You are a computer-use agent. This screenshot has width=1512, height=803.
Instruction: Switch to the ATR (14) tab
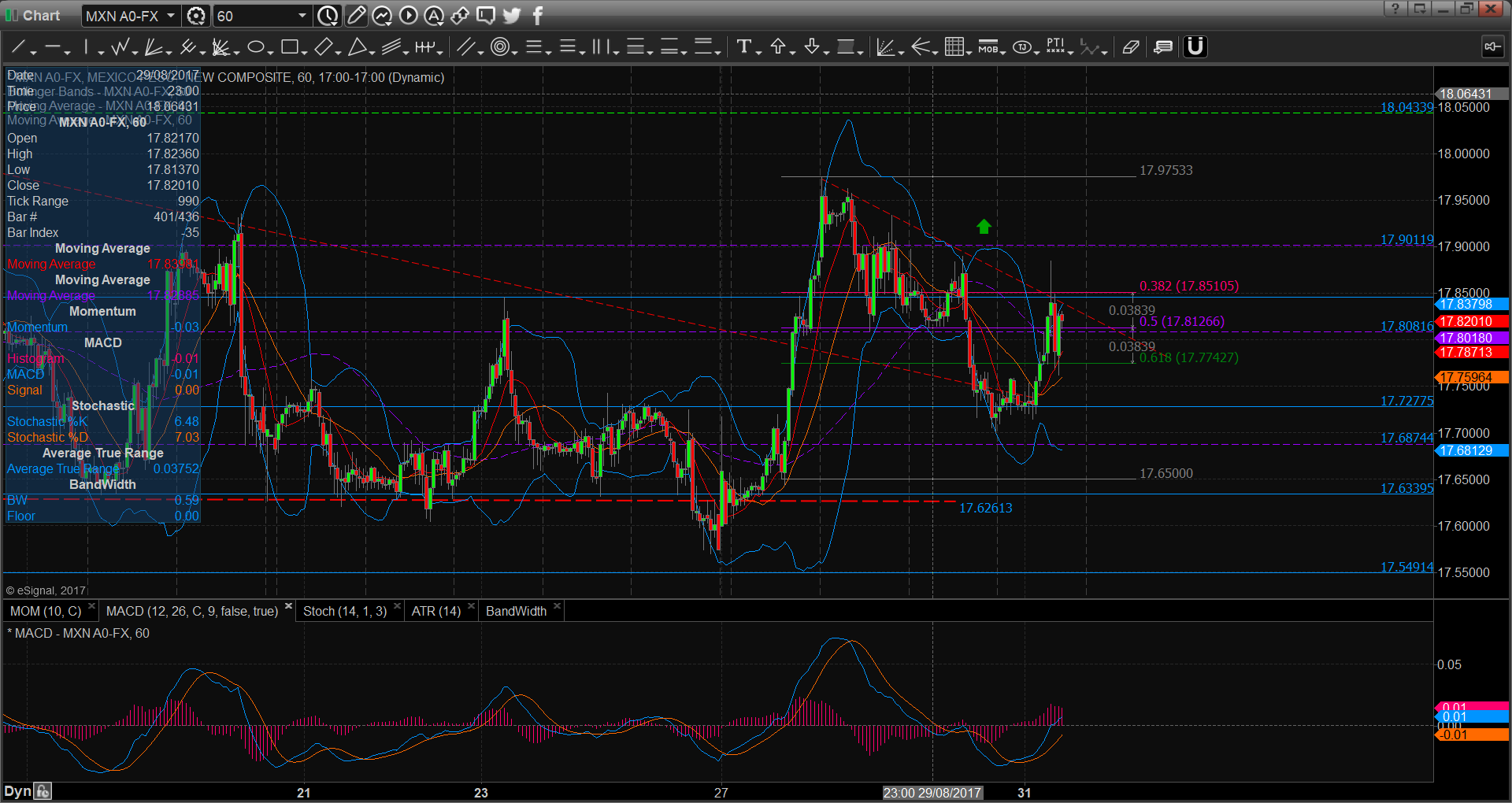click(x=436, y=612)
